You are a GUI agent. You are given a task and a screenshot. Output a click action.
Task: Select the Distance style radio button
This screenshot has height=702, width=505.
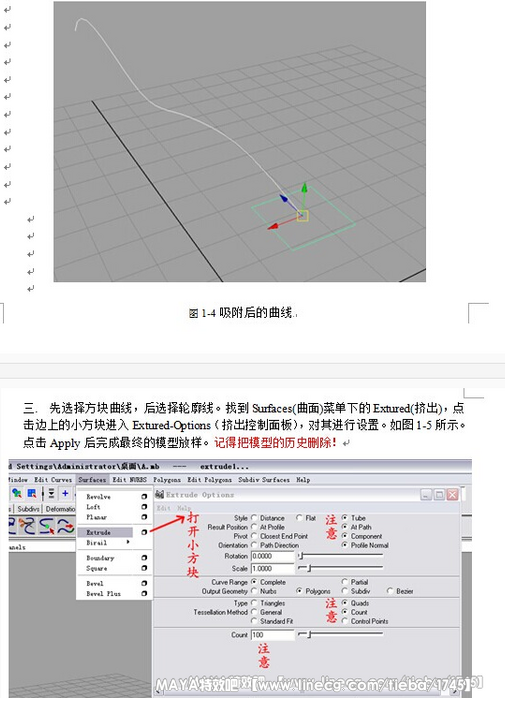[254, 518]
